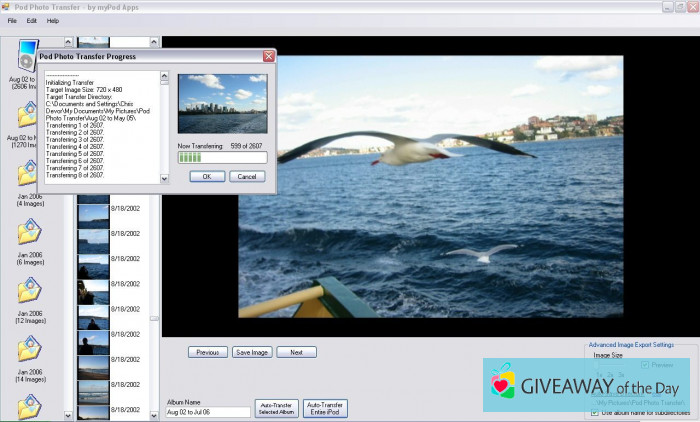Click the transfer progress bar
Image resolution: width=700 pixels, height=422 pixels.
tap(222, 157)
